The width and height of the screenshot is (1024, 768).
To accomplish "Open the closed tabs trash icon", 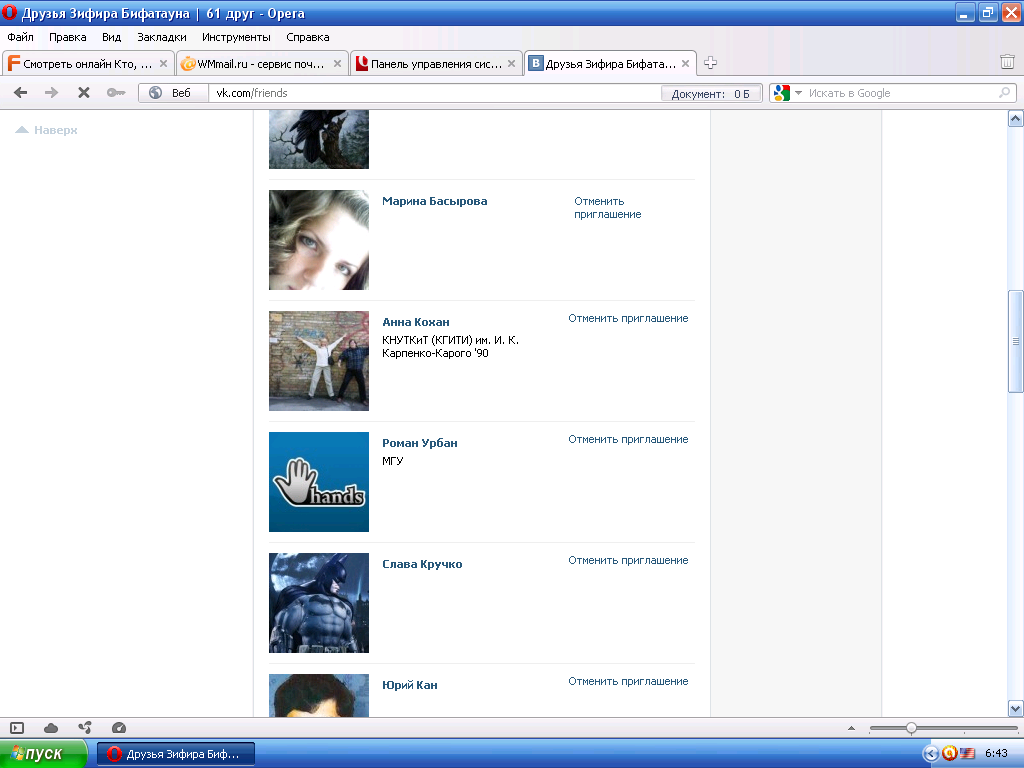I will click(1007, 62).
